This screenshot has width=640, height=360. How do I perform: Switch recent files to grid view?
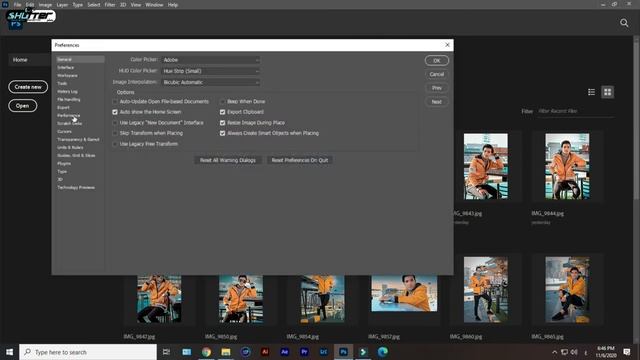tap(607, 92)
